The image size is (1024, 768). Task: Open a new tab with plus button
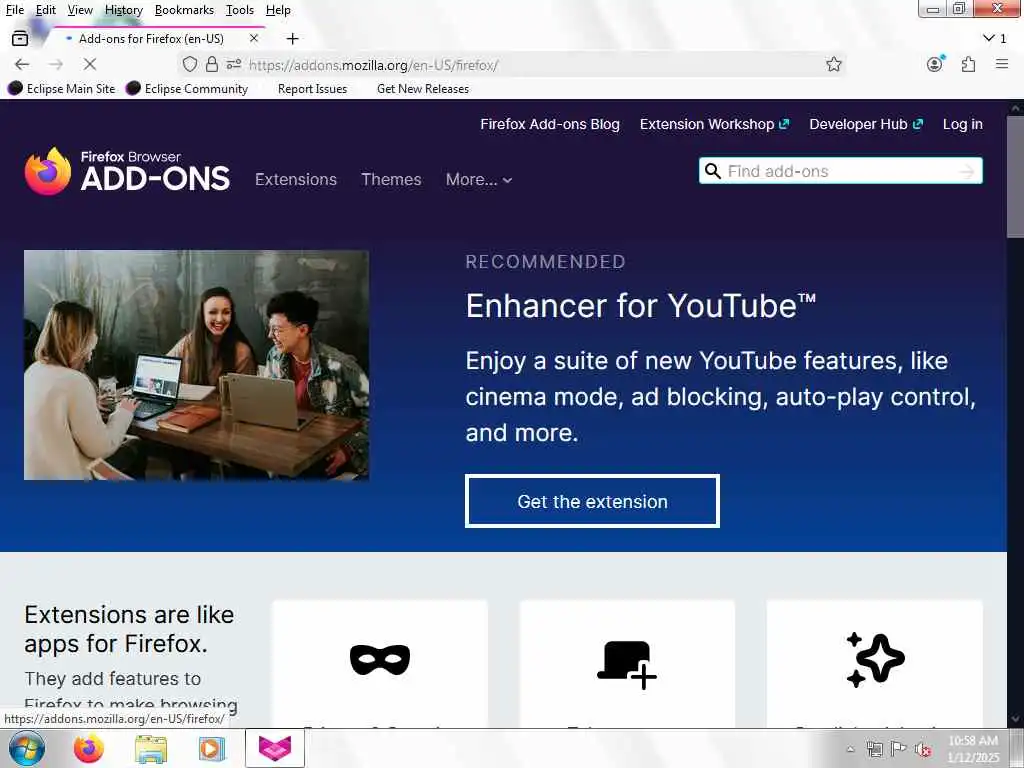tap(293, 39)
